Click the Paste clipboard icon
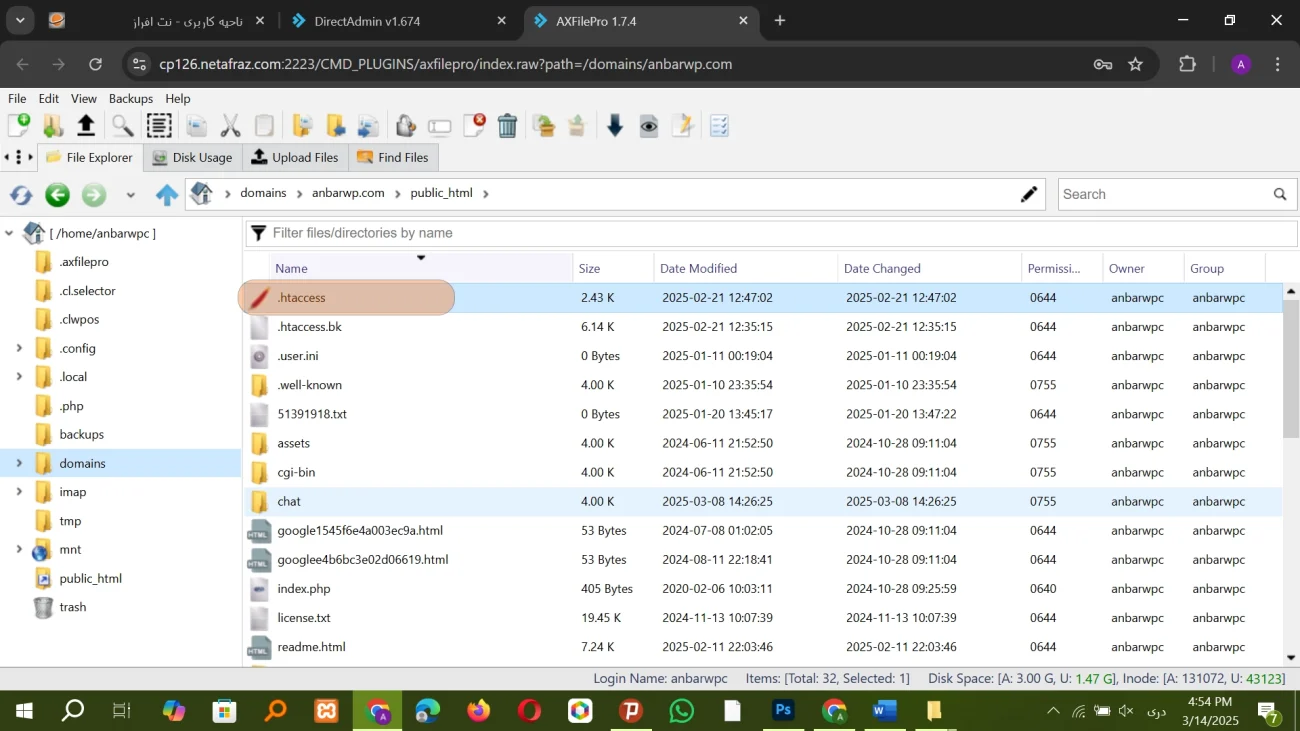 click(263, 125)
